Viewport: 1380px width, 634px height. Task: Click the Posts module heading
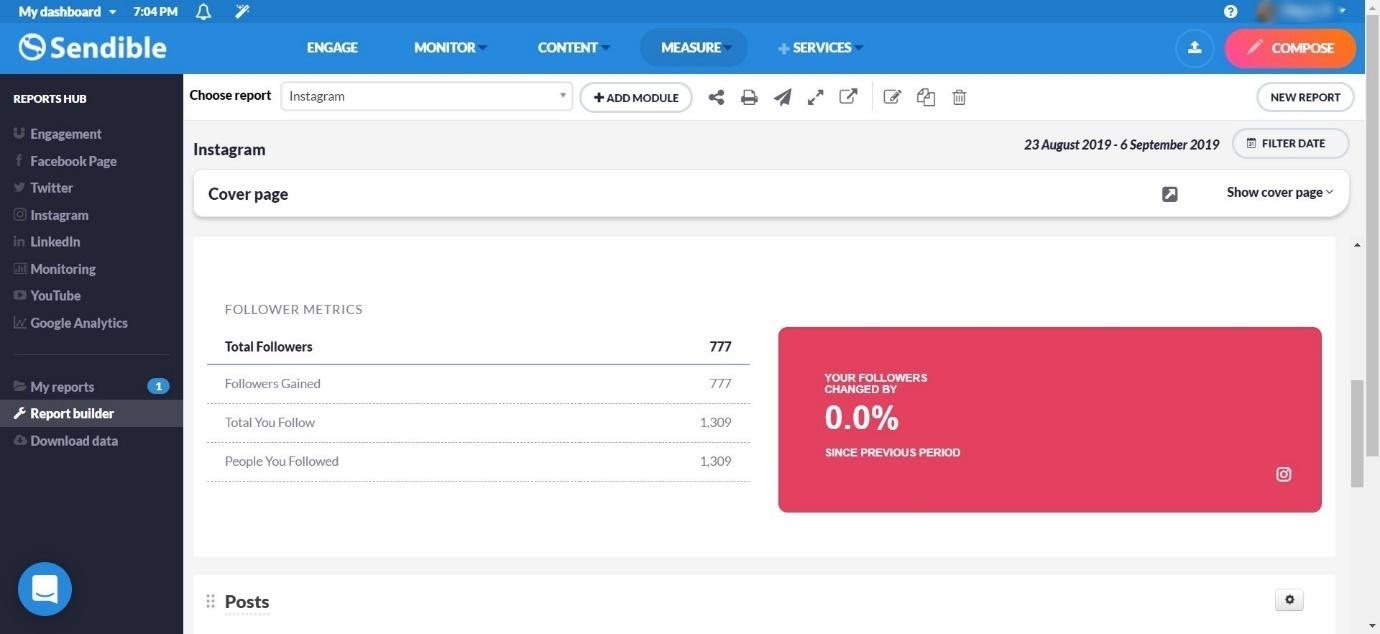point(247,601)
